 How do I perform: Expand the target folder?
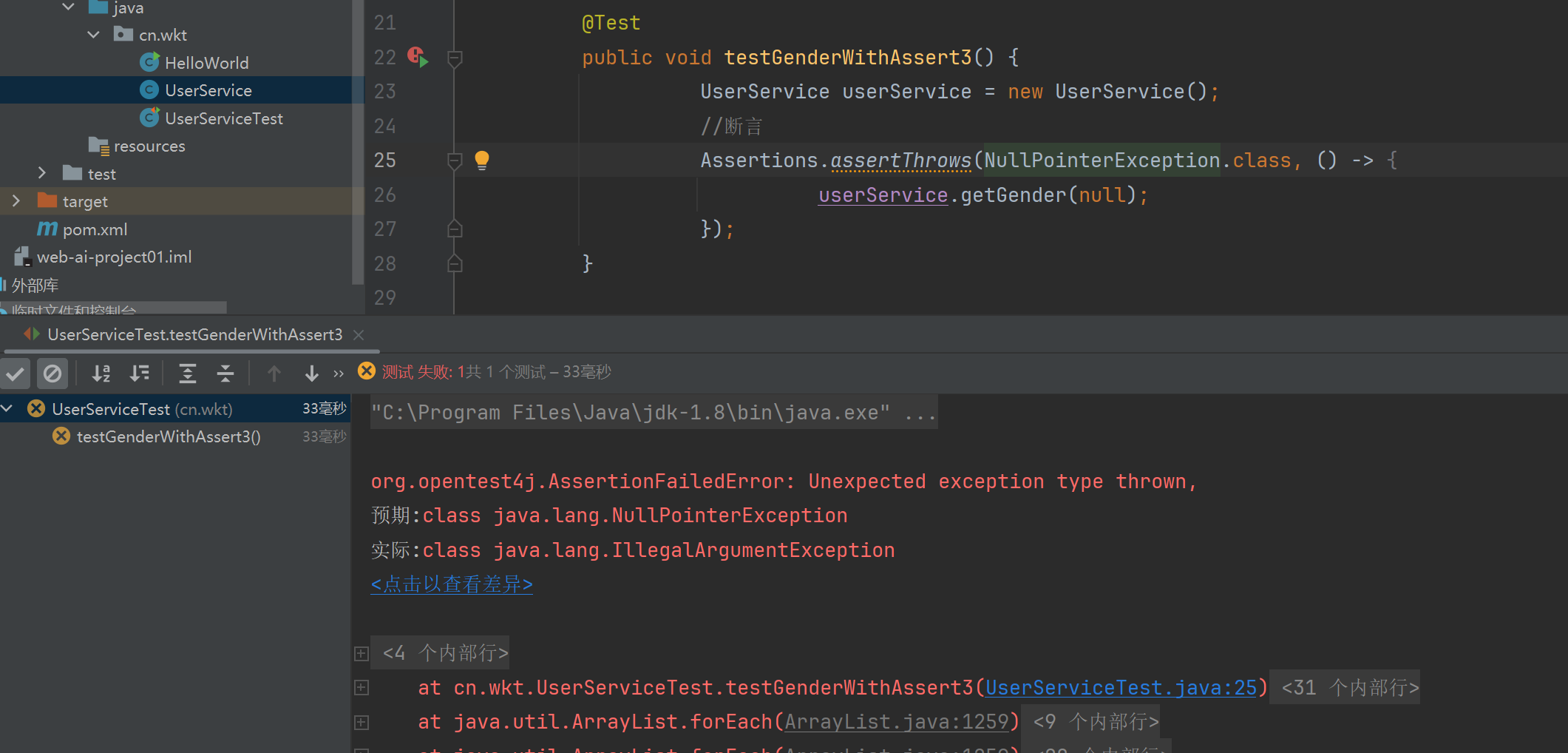pos(16,201)
